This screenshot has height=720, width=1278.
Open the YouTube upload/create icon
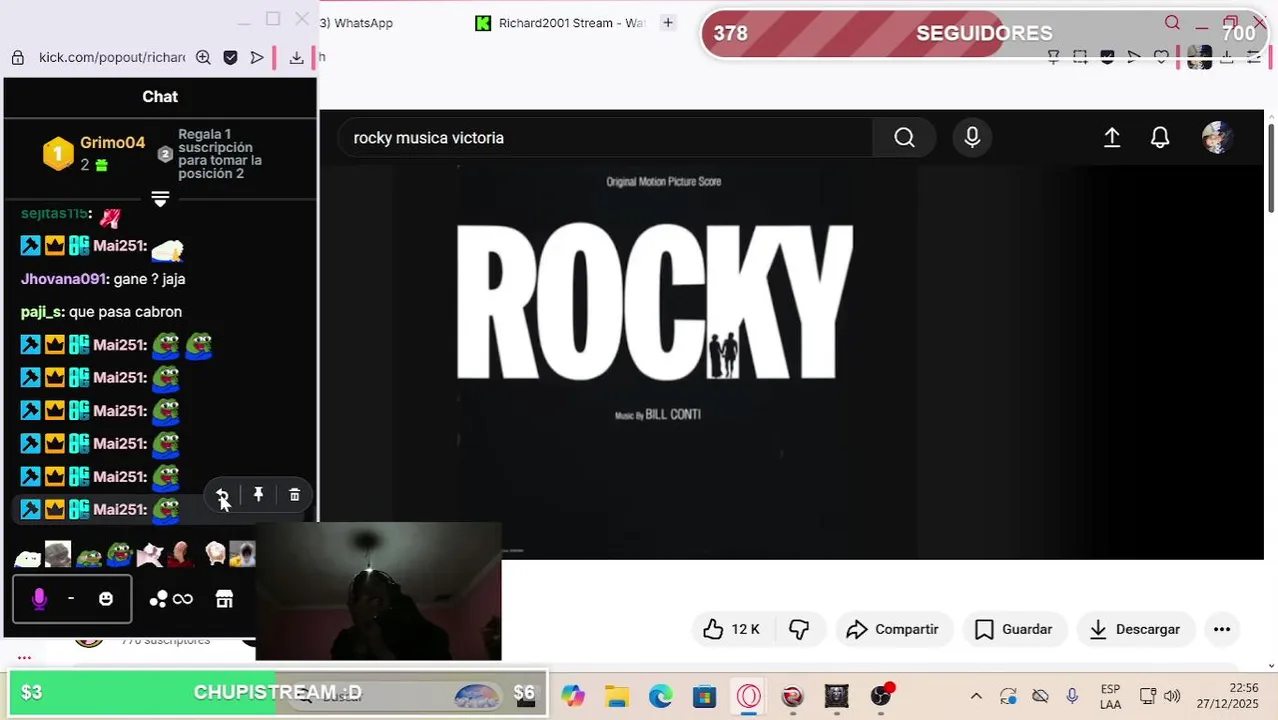1112,138
